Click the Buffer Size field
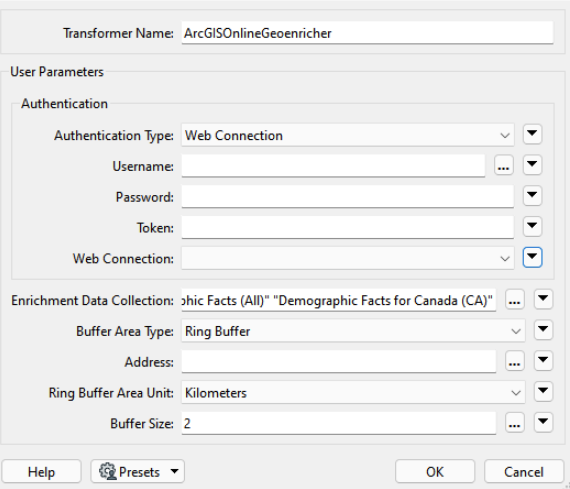This screenshot has width=570, height=489. click(x=338, y=423)
